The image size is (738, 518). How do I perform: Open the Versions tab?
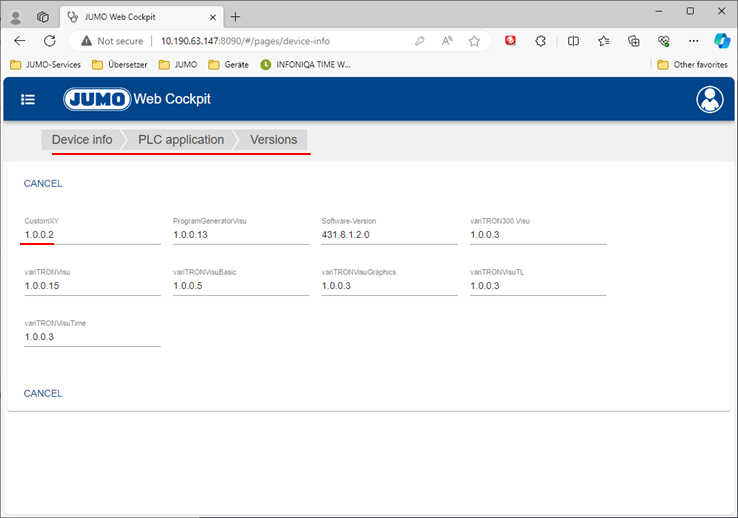273,140
